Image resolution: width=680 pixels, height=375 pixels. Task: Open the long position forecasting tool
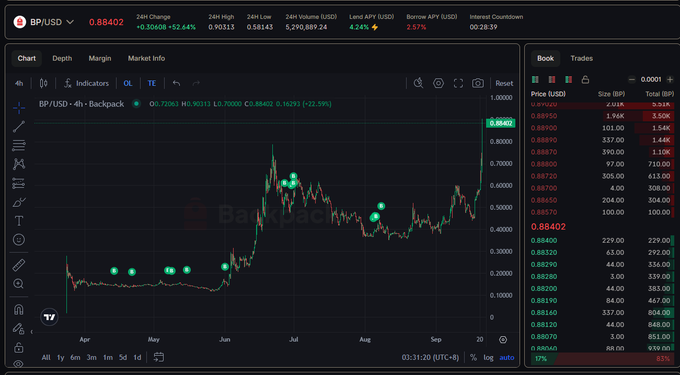(19, 183)
